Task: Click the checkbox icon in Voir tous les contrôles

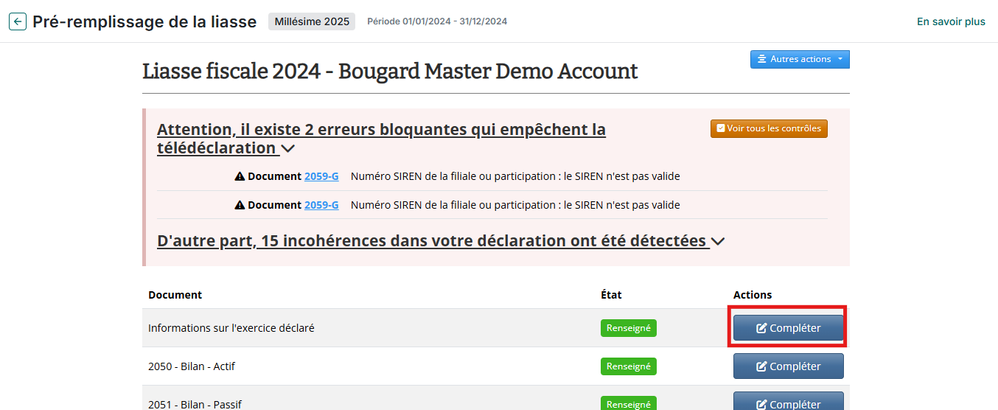Action: coord(720,128)
